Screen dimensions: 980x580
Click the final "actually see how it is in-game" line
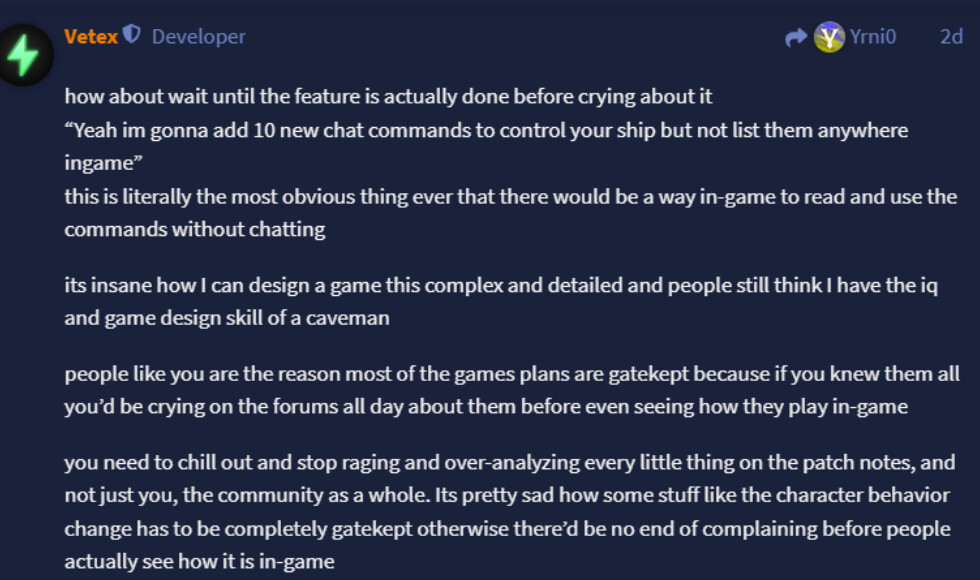point(199,561)
